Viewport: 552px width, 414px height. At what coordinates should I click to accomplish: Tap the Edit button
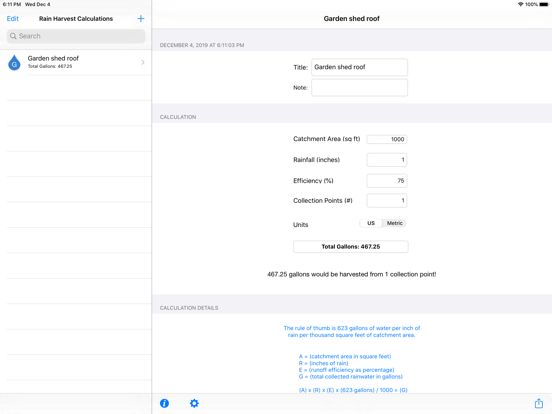tap(13, 19)
